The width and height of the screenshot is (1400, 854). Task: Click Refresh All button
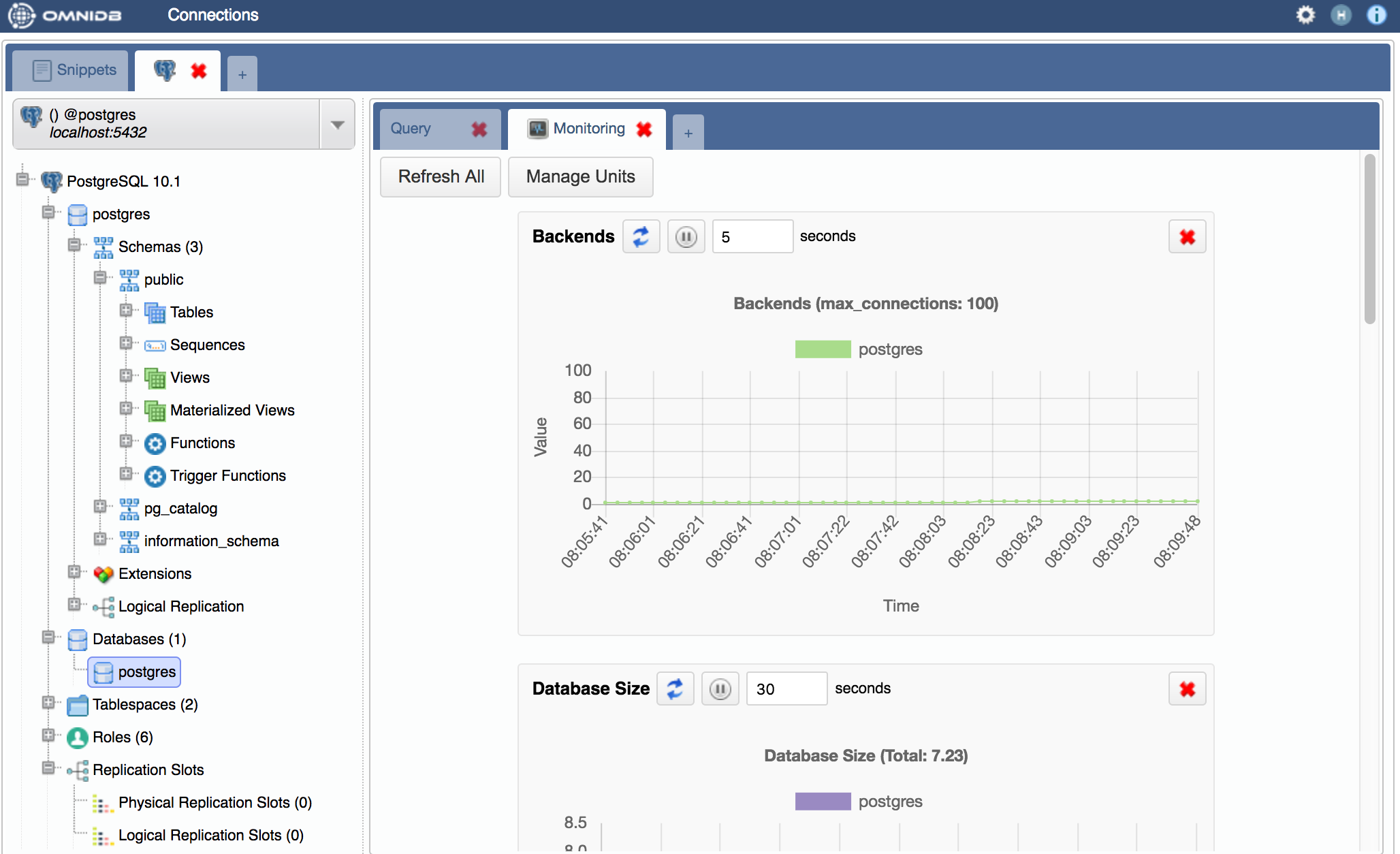(441, 177)
